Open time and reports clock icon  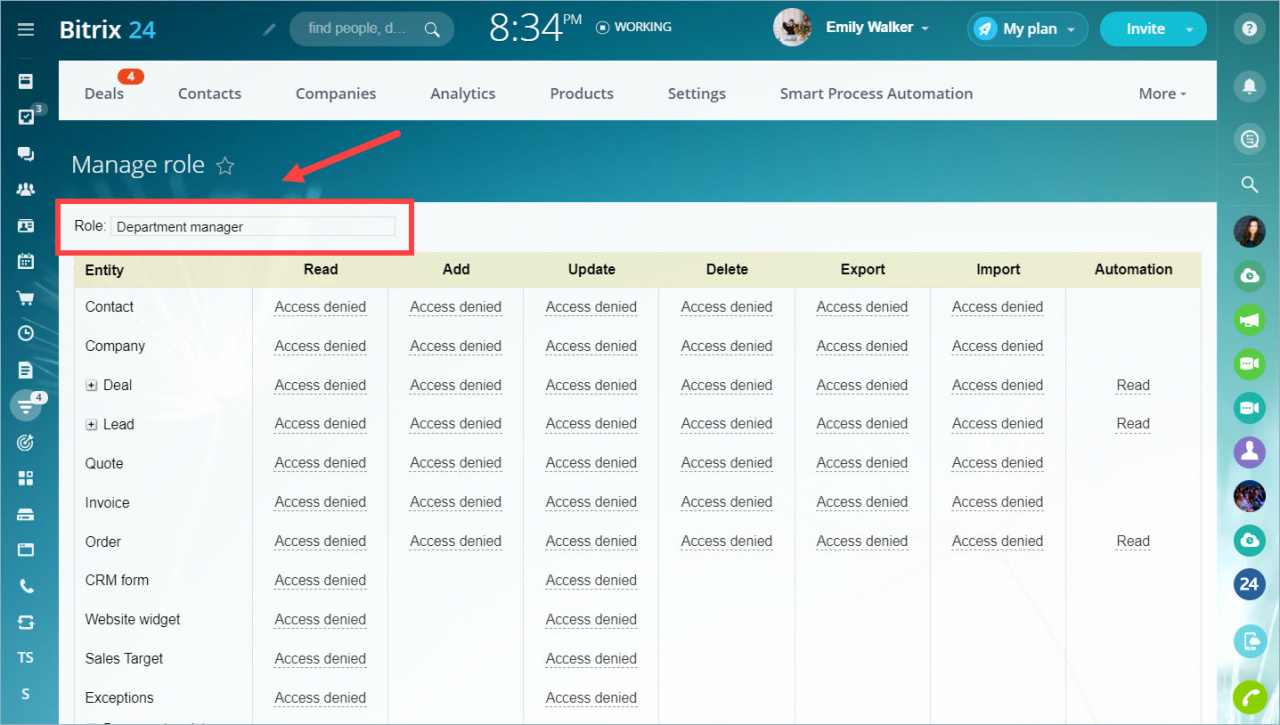coord(26,333)
